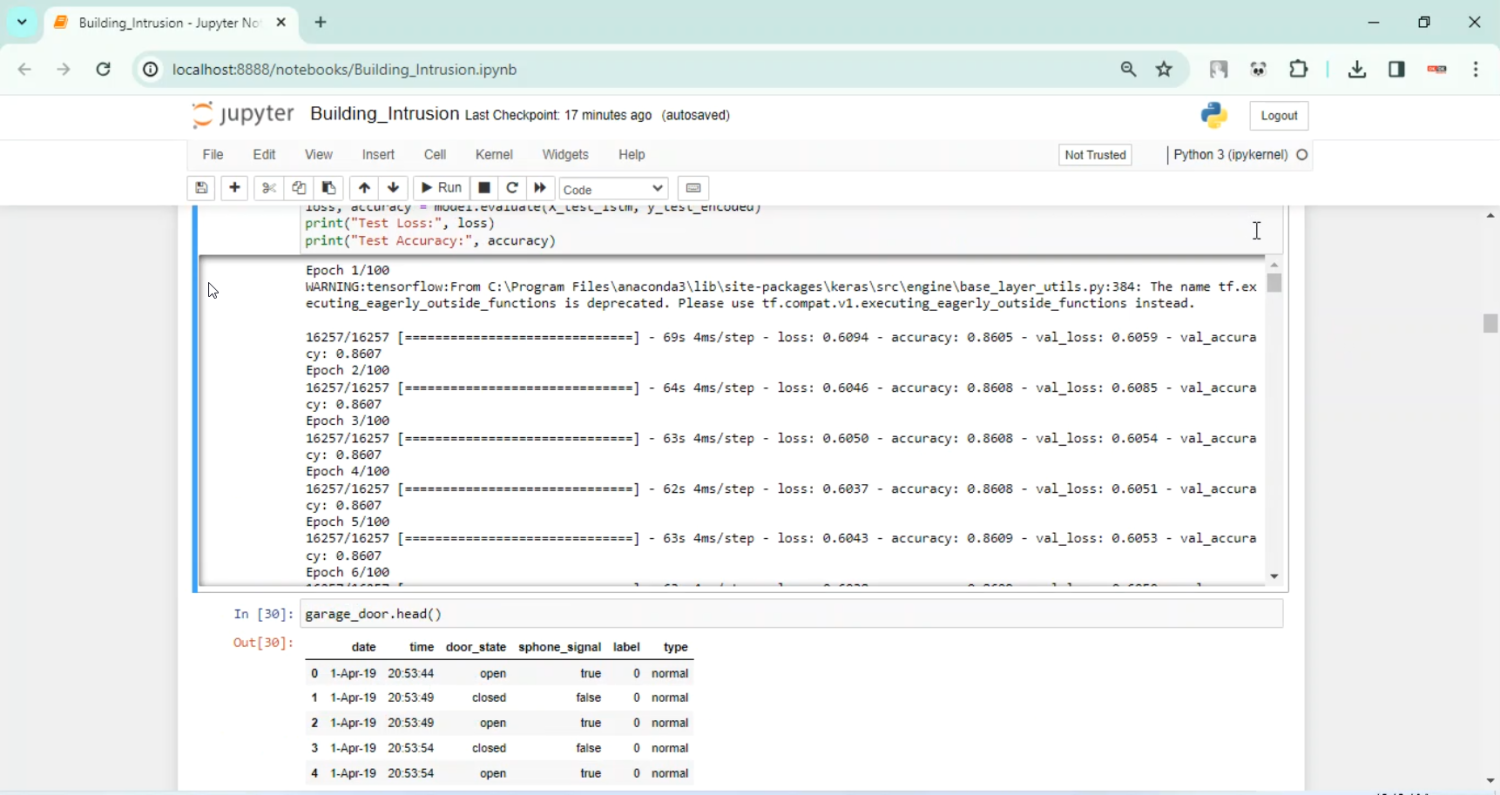The width and height of the screenshot is (1500, 795).
Task: Restart the kernel with the circular arrow
Action: tap(512, 188)
